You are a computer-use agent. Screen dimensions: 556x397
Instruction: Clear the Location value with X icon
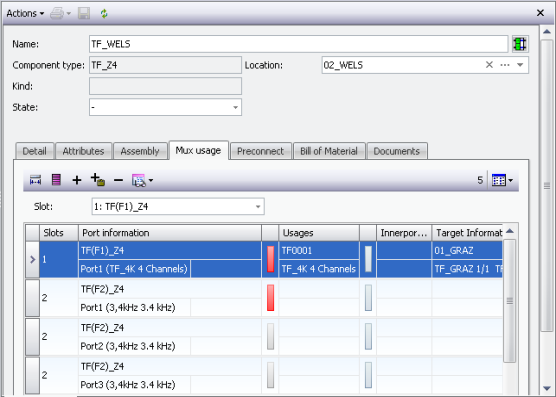(489, 65)
